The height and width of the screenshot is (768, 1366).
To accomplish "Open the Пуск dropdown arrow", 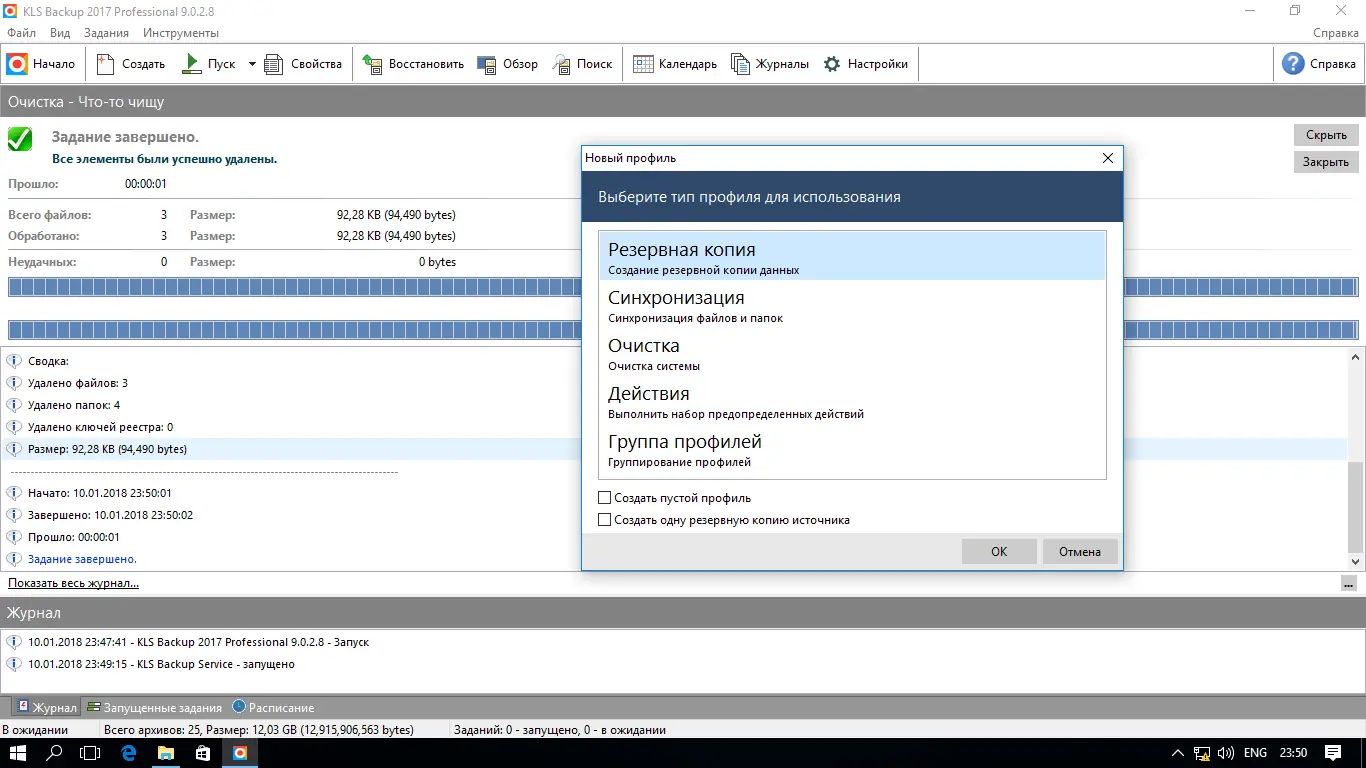I will click(251, 63).
